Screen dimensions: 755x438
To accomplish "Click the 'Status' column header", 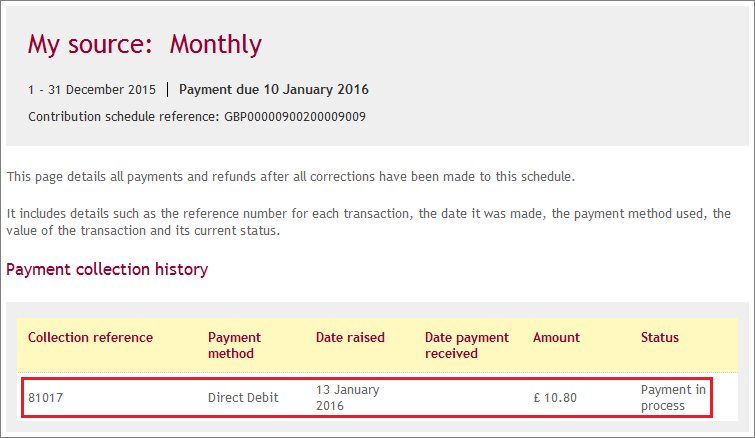I will (x=660, y=337).
